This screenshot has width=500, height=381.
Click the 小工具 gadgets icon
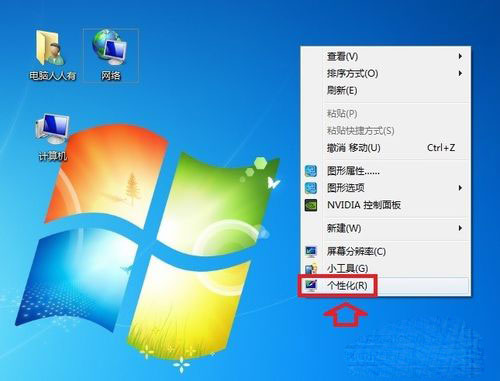[x=311, y=268]
